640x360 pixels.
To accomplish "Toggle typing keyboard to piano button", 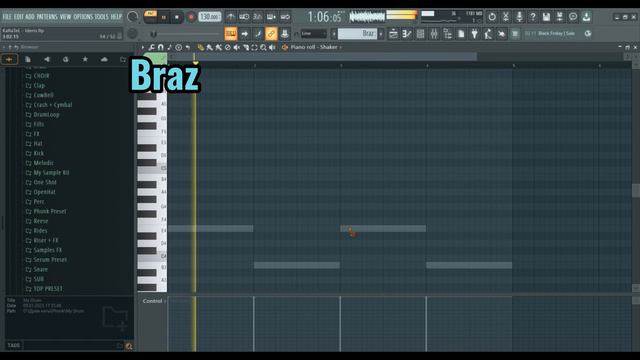I will click(x=231, y=34).
